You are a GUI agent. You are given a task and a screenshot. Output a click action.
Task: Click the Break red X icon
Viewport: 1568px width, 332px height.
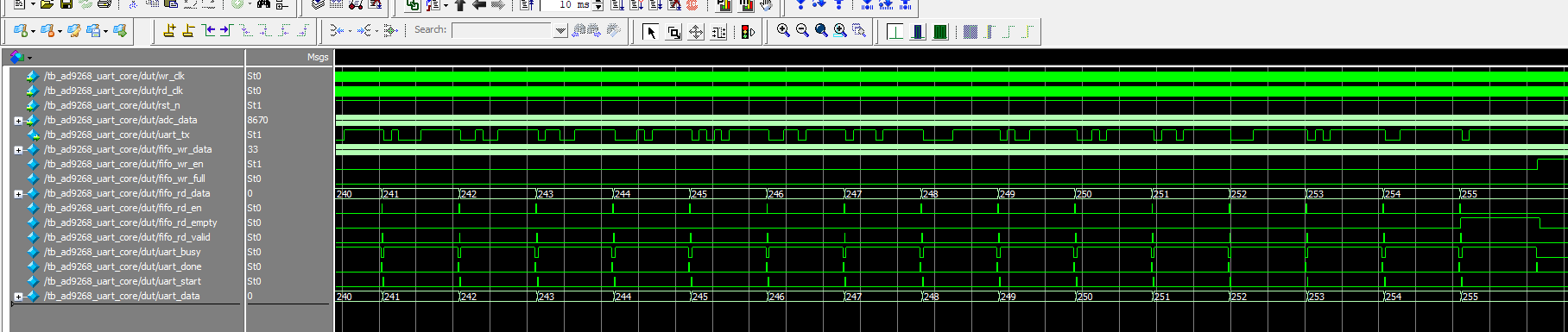674,4
